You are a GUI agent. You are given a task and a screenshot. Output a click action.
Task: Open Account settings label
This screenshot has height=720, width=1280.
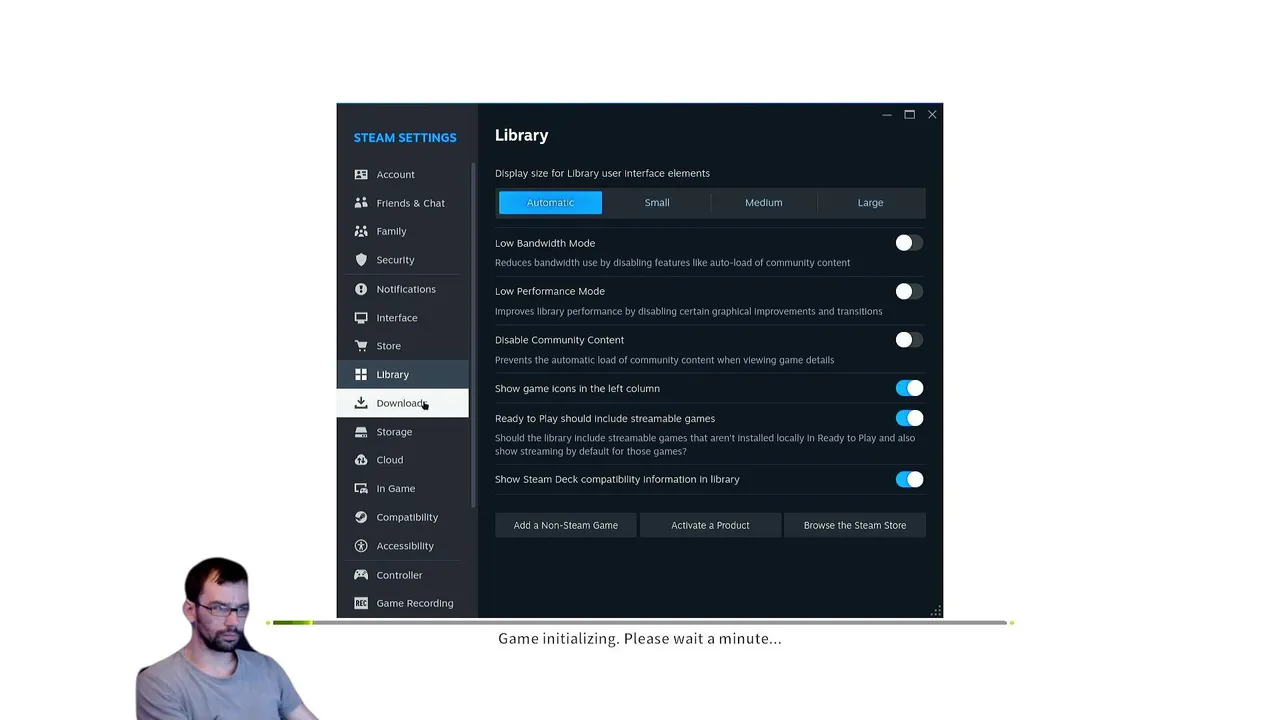[395, 174]
